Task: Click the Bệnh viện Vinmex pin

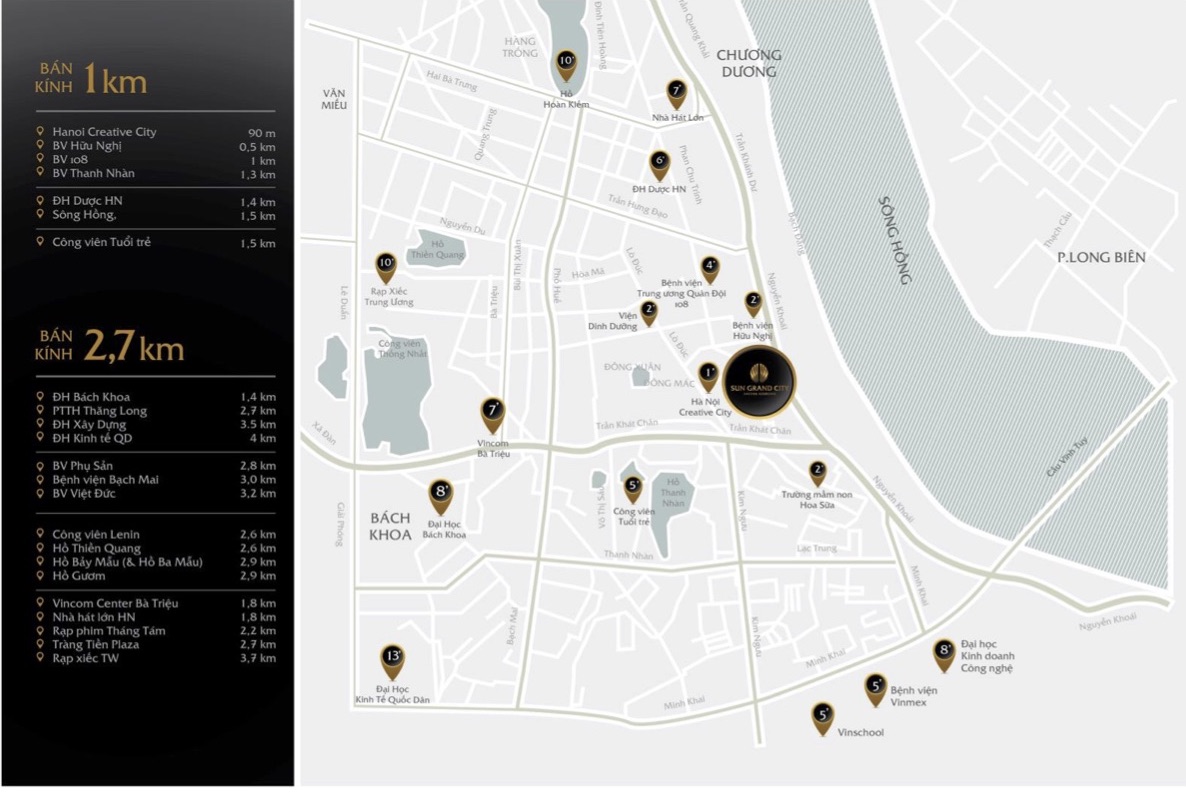Action: pyautogui.click(x=876, y=688)
